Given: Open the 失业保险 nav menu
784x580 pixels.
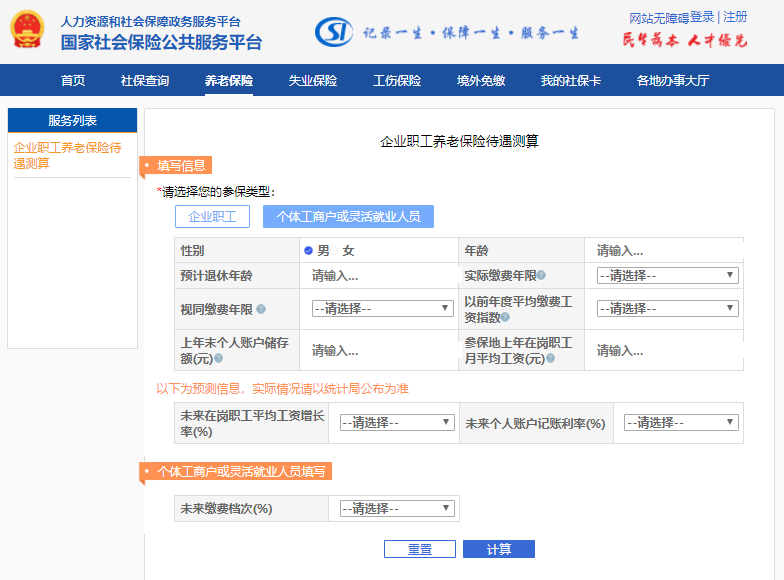Looking at the screenshot, I should 313,80.
